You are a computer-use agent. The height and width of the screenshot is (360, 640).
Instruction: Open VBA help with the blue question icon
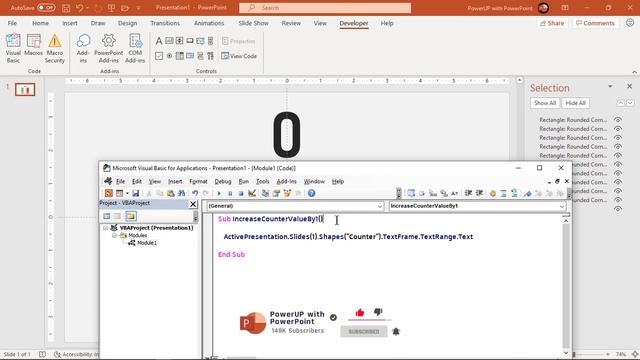coord(311,193)
